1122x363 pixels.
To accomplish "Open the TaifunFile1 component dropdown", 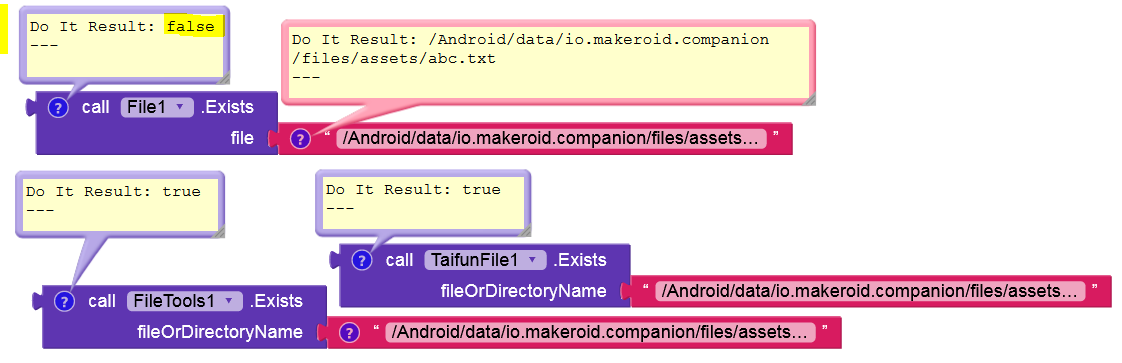I will tap(485, 260).
